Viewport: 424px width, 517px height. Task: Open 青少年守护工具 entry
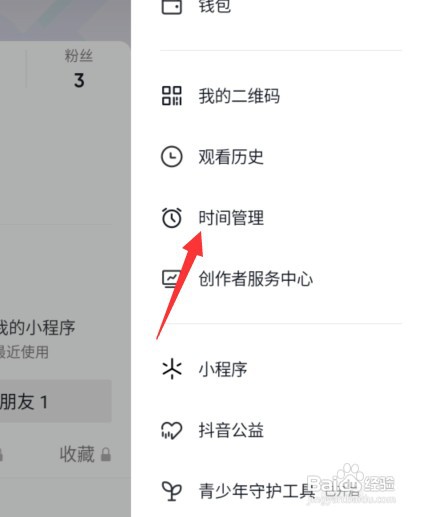(x=256, y=491)
